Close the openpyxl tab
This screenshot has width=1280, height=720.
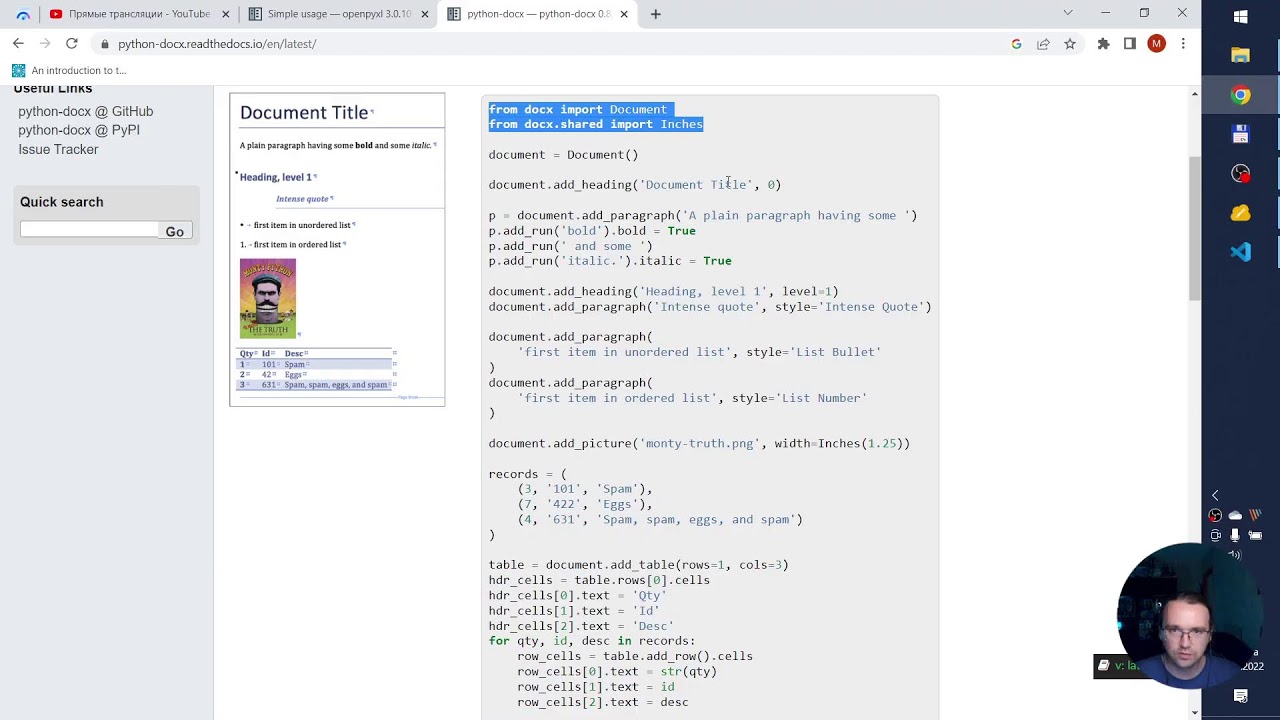pyautogui.click(x=425, y=14)
